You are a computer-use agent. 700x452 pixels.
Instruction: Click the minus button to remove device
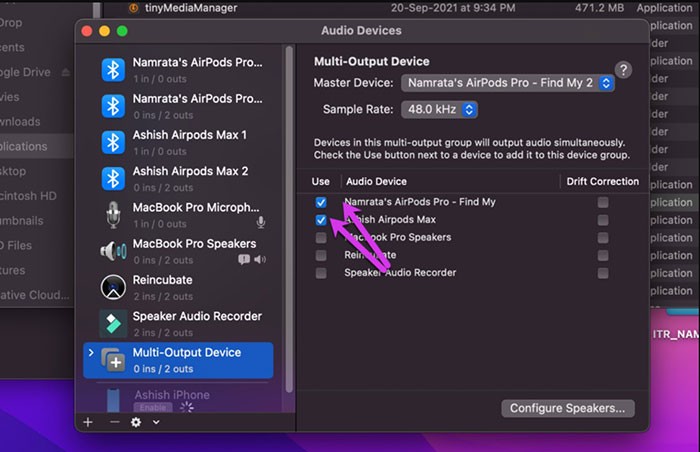coord(114,422)
